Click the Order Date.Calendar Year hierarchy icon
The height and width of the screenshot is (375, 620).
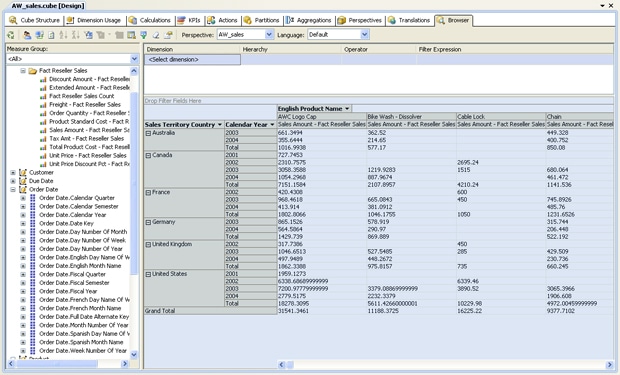tap(32, 215)
